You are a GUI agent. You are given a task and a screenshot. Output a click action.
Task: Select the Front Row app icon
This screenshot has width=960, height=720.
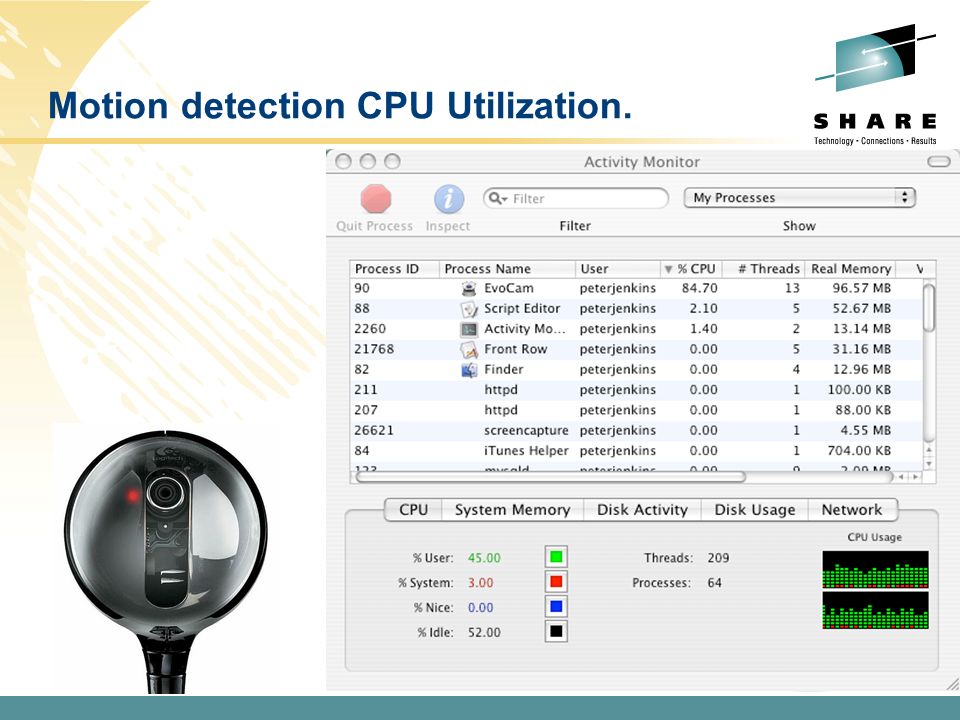pos(469,349)
